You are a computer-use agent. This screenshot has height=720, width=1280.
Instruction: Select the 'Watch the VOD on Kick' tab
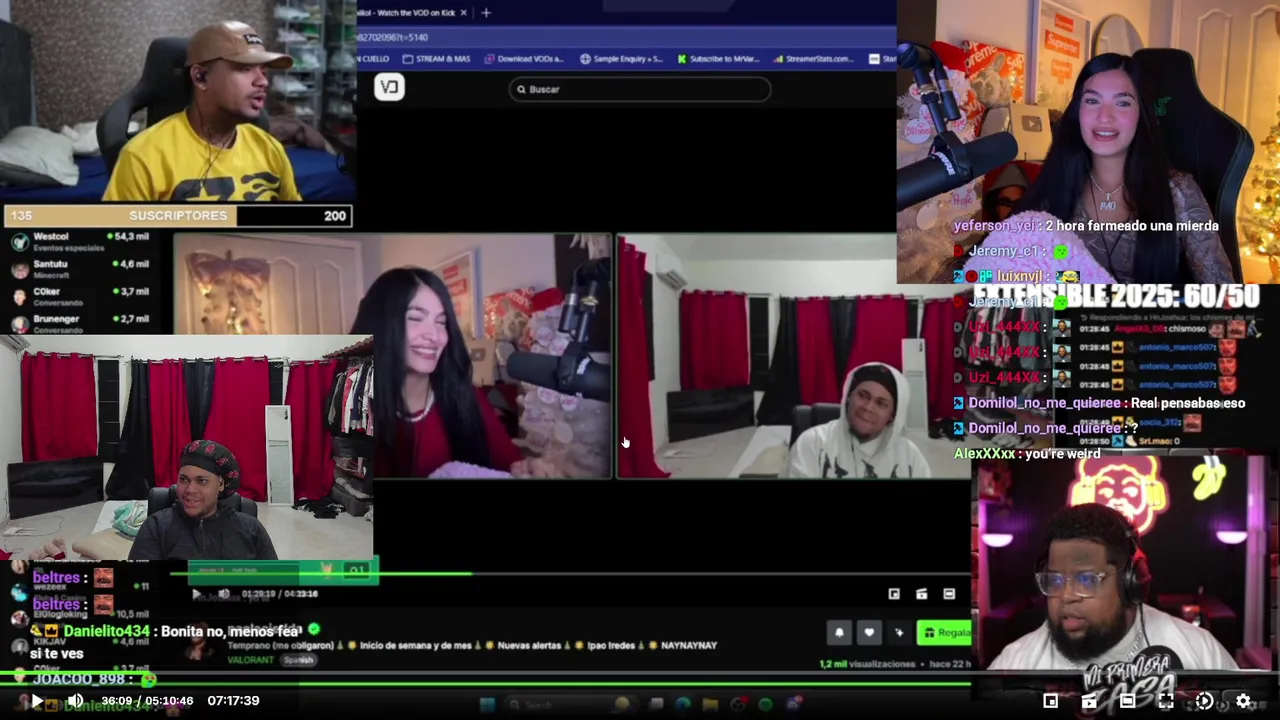pyautogui.click(x=407, y=13)
